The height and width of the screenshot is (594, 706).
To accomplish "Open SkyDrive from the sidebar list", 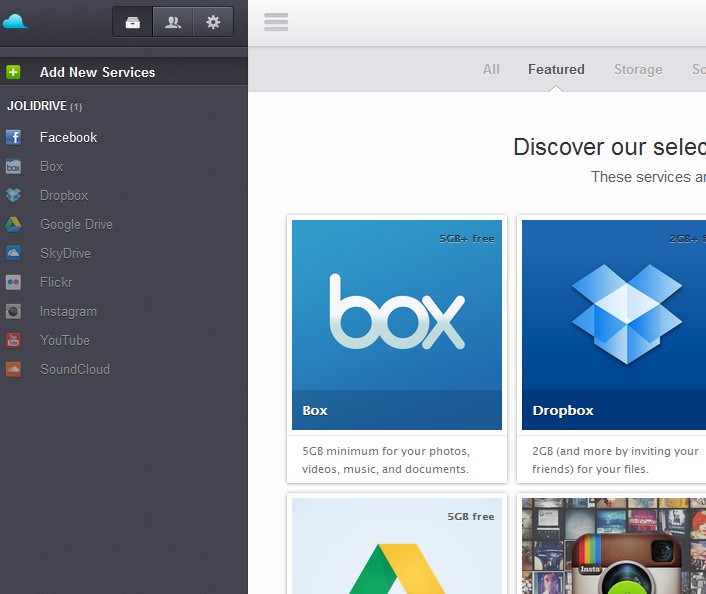I will (65, 253).
